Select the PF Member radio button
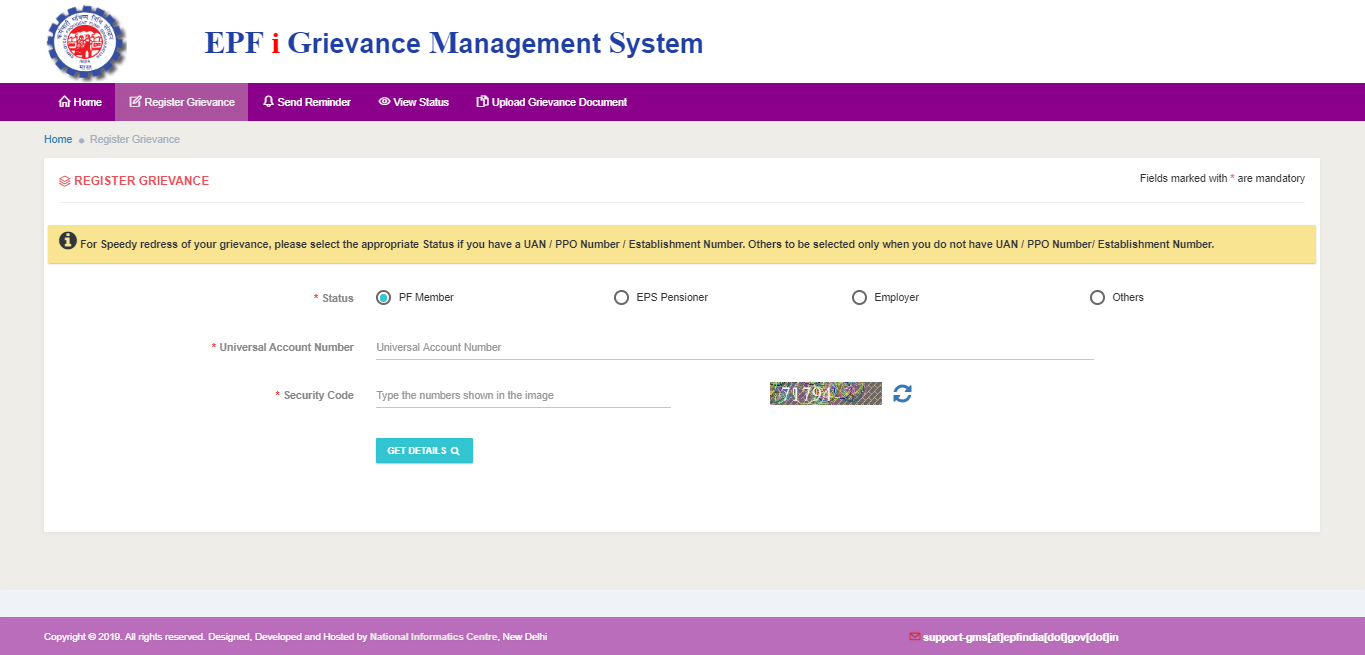Image resolution: width=1365 pixels, height=655 pixels. click(383, 297)
